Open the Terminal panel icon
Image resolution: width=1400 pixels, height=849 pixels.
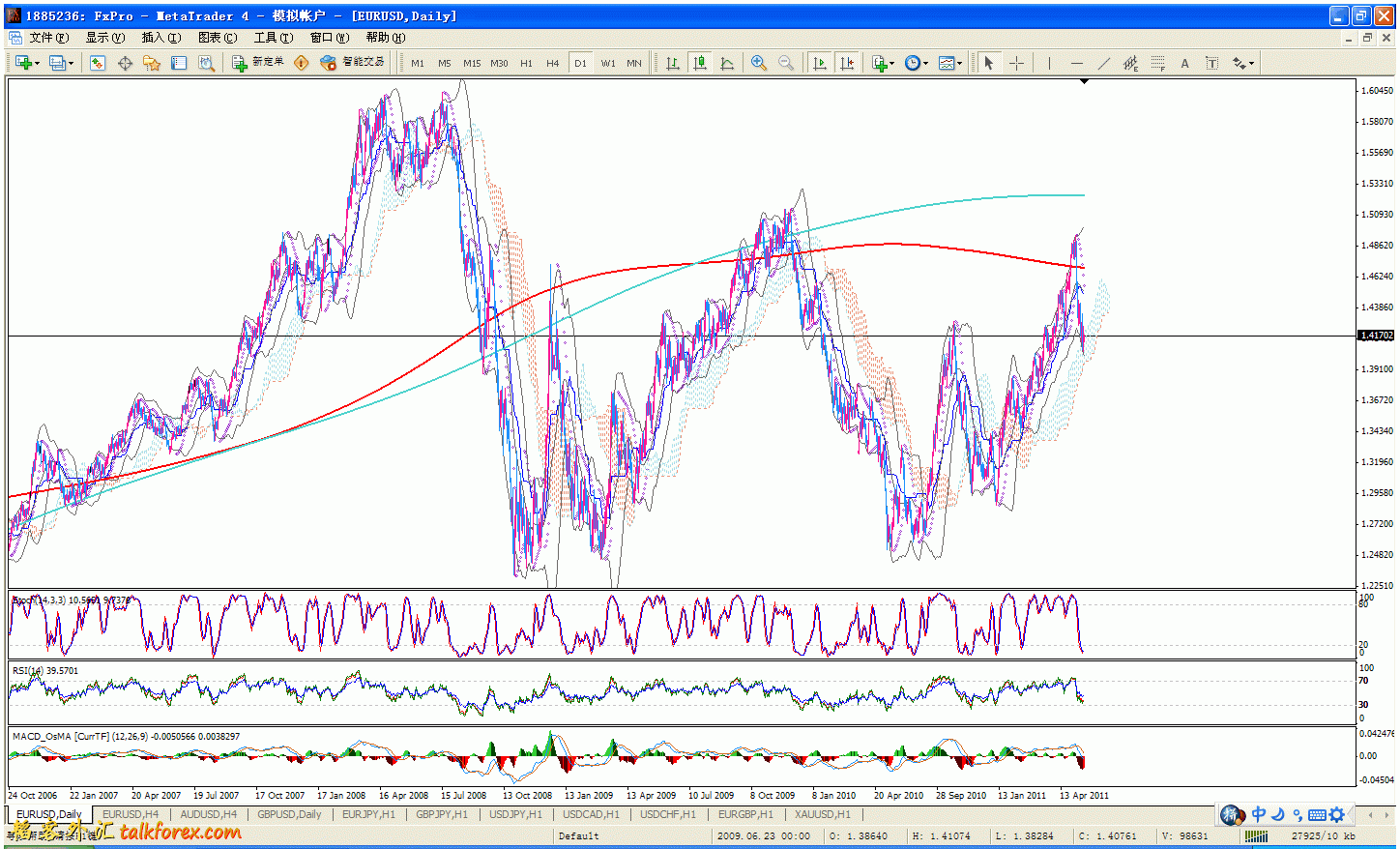point(179,63)
